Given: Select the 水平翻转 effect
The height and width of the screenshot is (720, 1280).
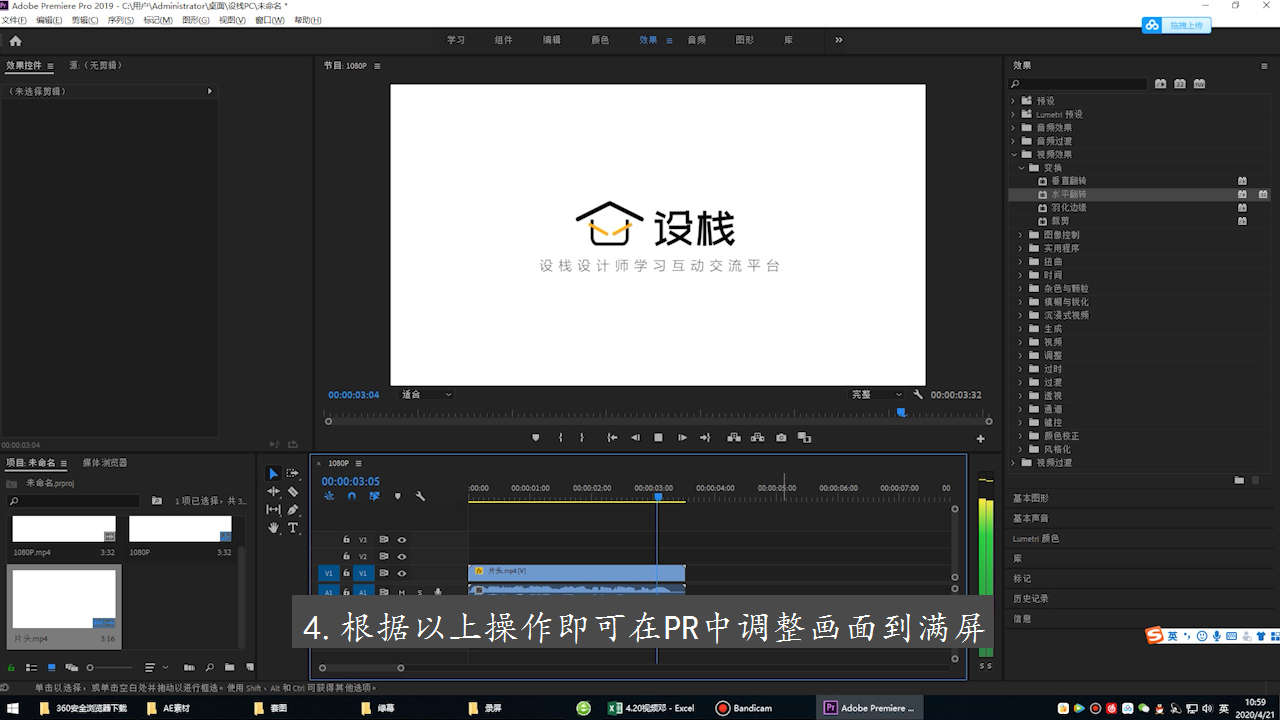Looking at the screenshot, I should click(1068, 195).
